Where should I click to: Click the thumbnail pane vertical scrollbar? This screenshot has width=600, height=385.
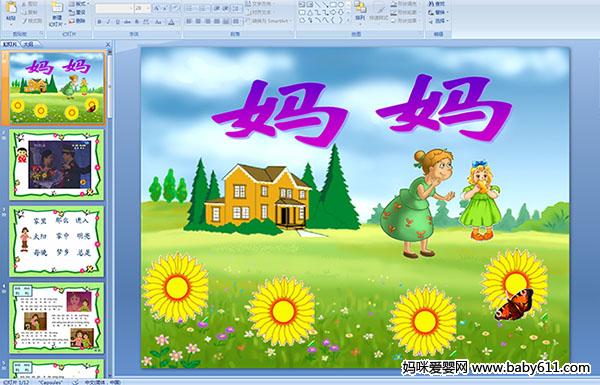pyautogui.click(x=110, y=214)
